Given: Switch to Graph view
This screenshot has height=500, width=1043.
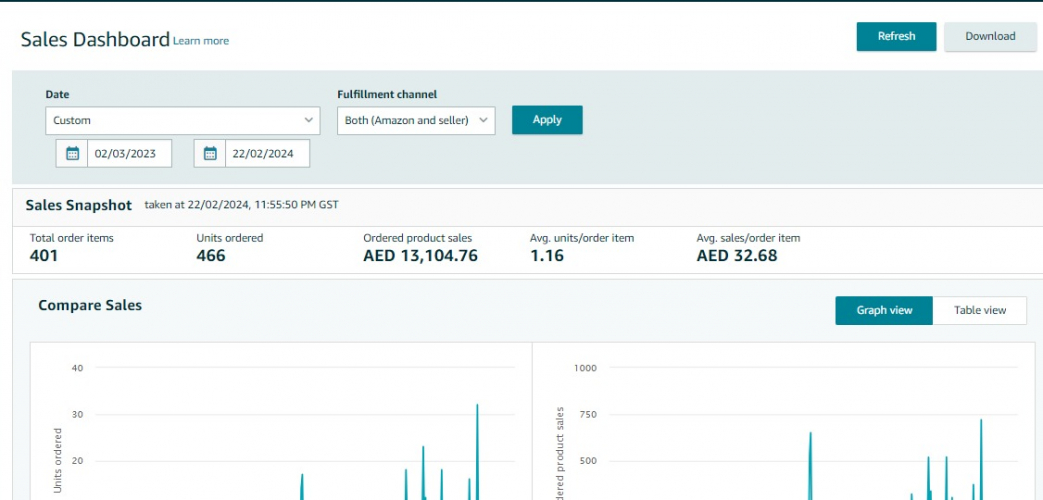Looking at the screenshot, I should [x=884, y=311].
